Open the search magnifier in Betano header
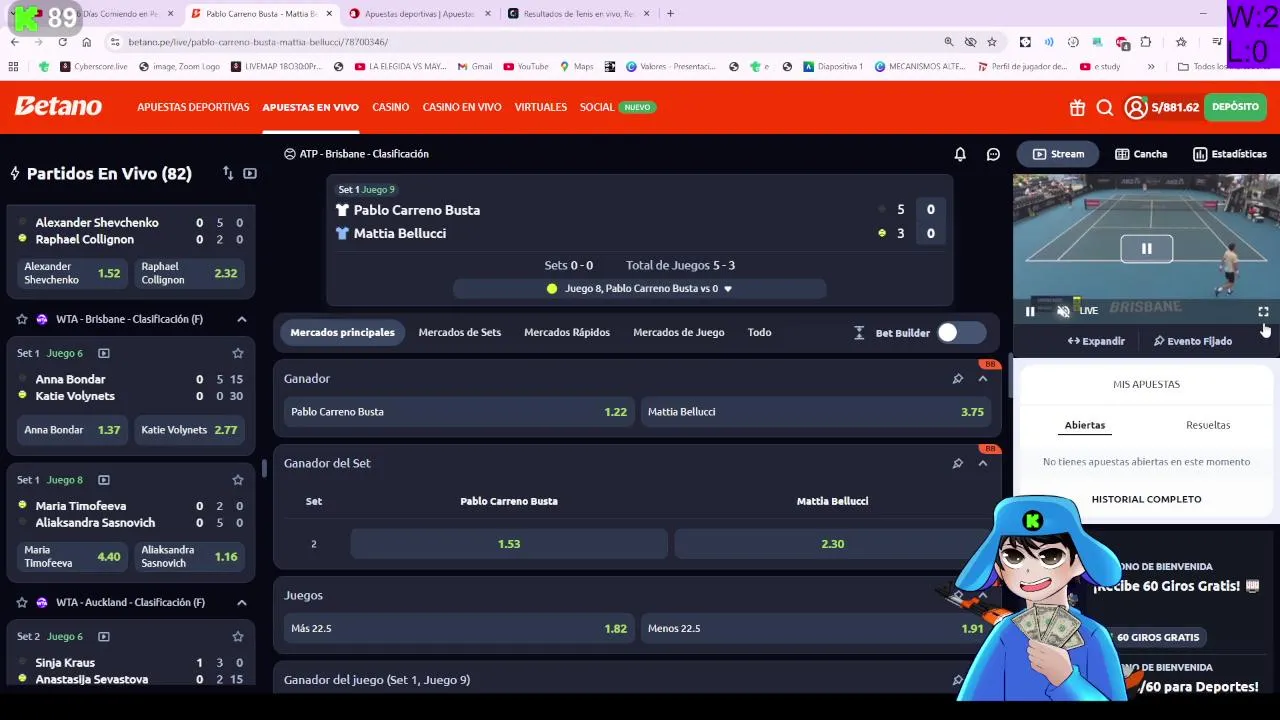The height and width of the screenshot is (720, 1280). click(1105, 107)
